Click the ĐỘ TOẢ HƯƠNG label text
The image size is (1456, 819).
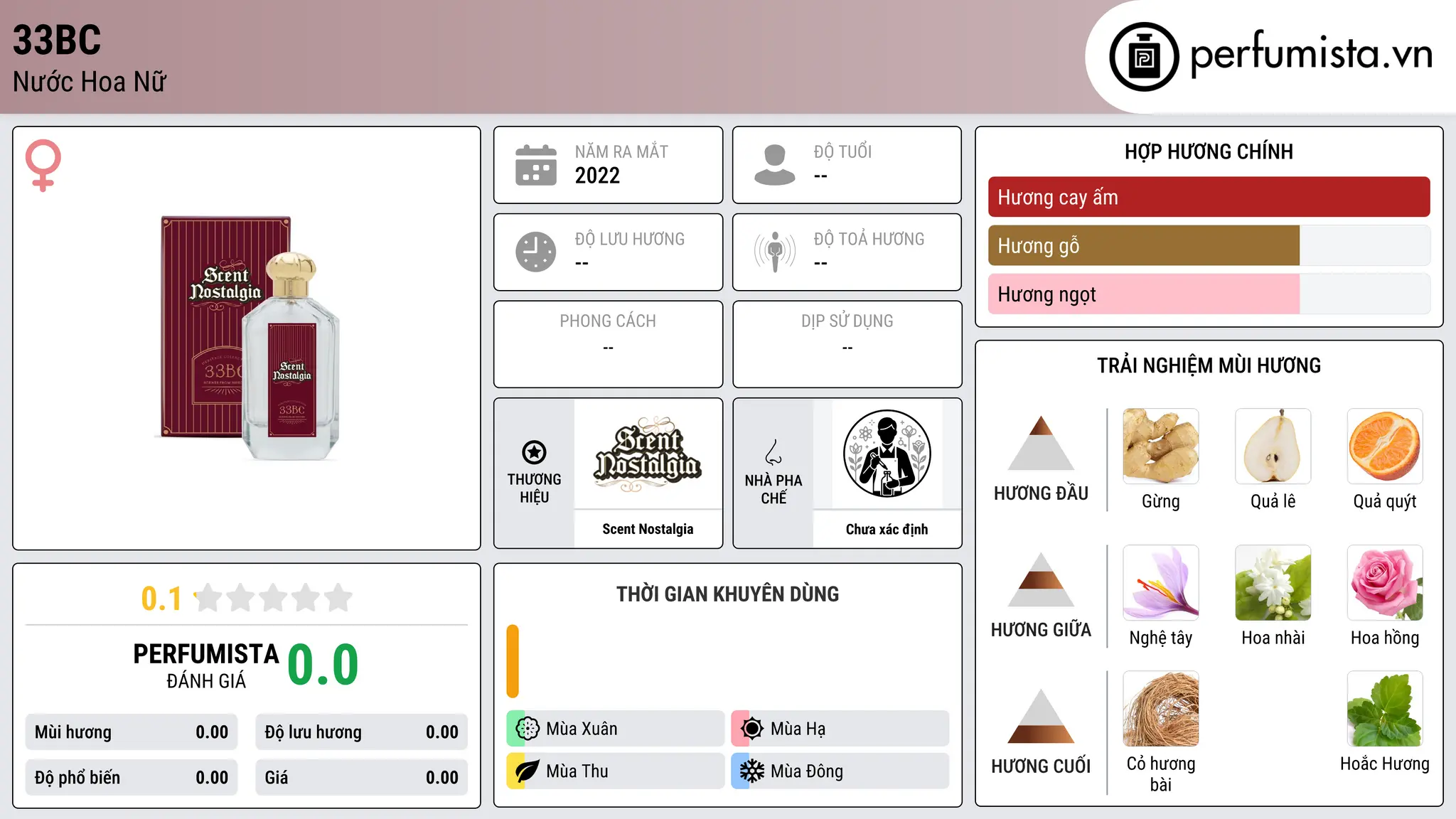tap(869, 239)
